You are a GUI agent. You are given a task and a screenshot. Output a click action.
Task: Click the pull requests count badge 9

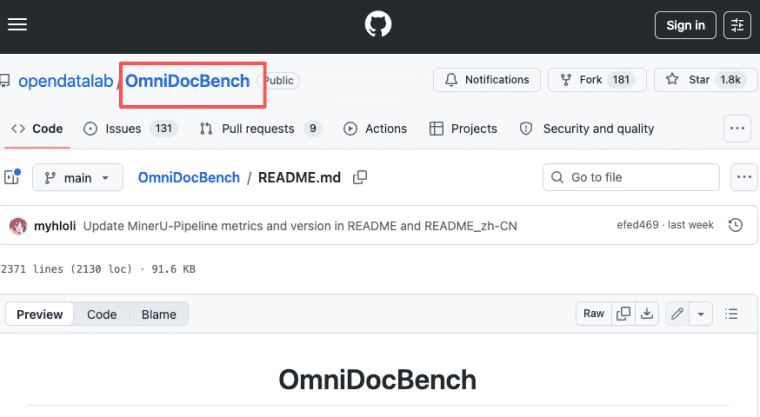(313, 128)
